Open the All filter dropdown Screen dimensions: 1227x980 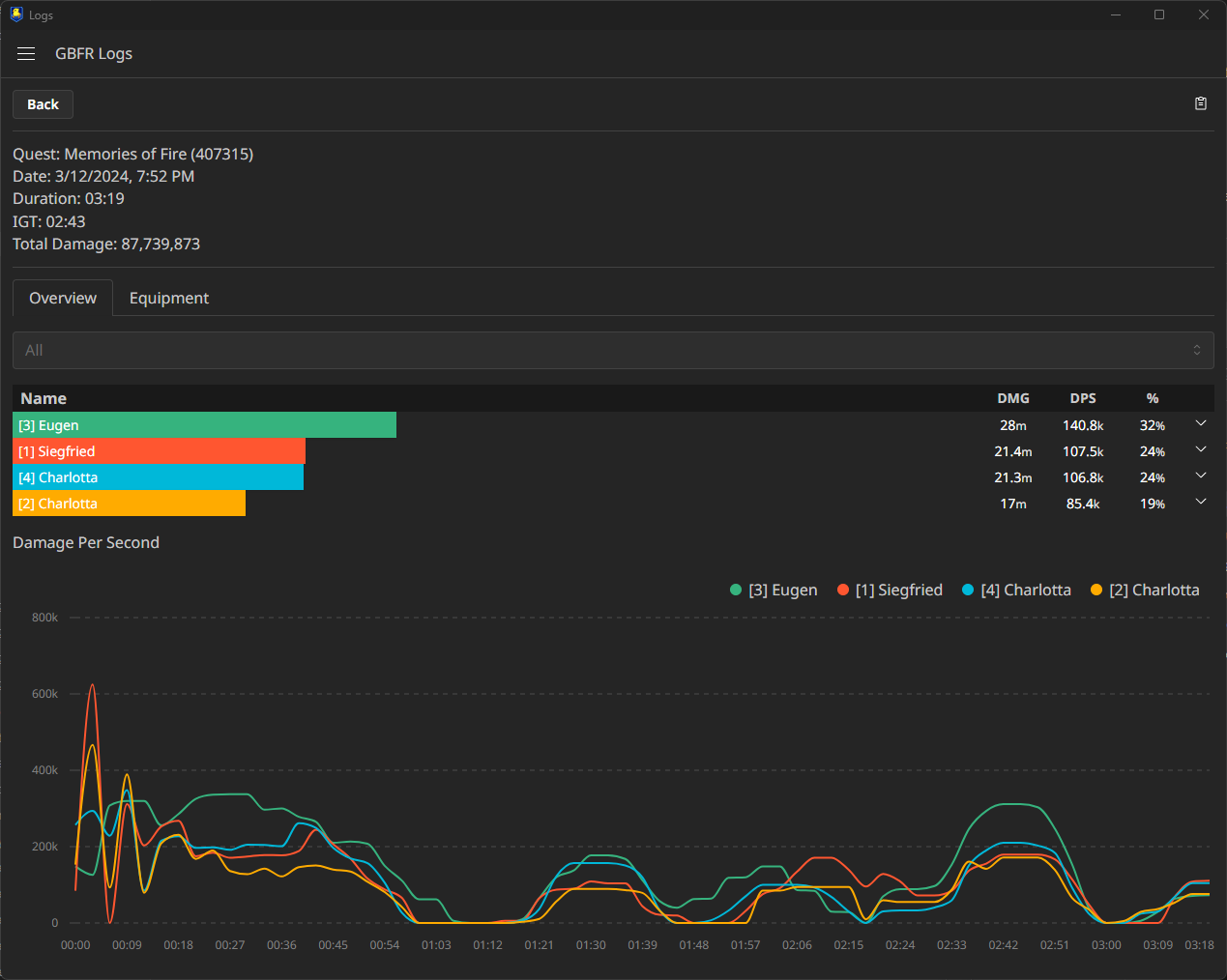click(613, 350)
